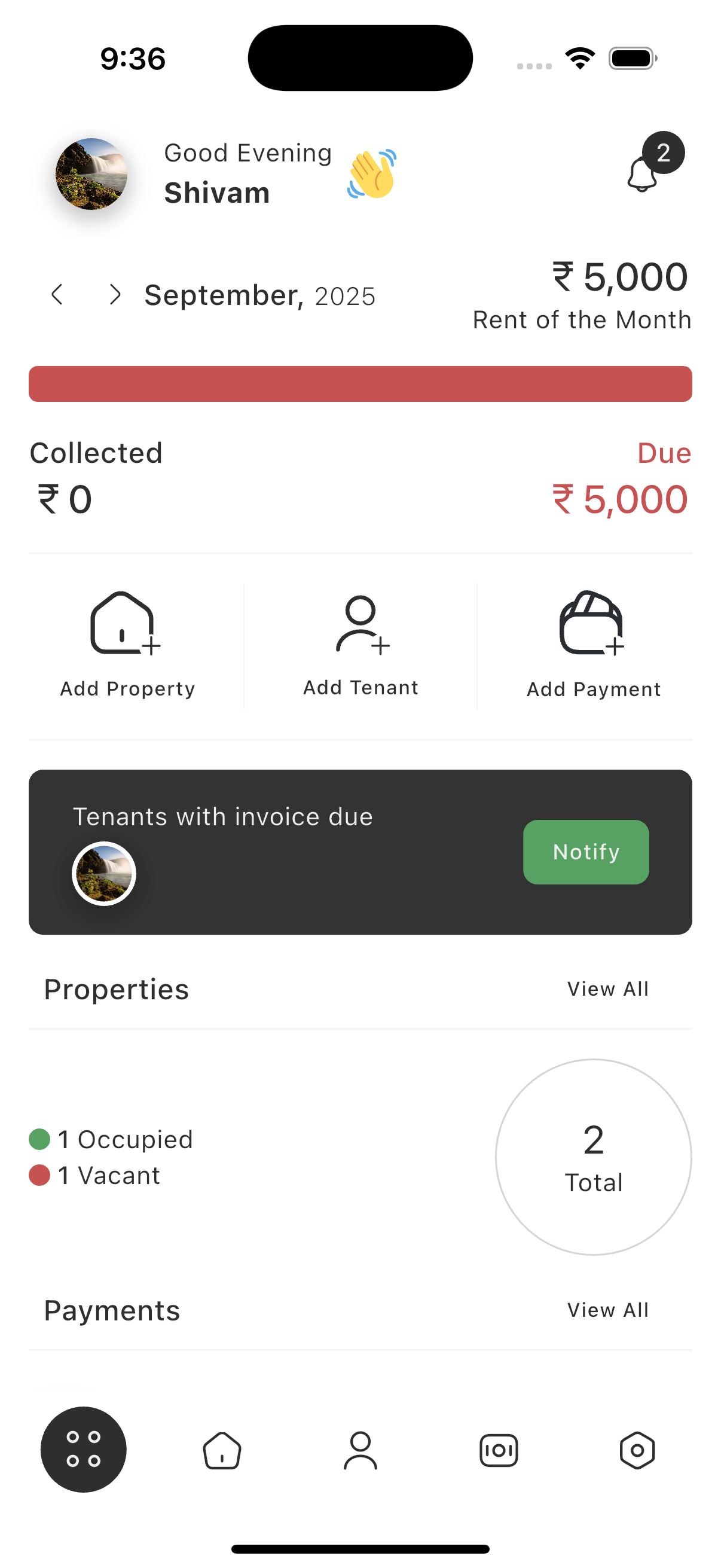Tap the tenant avatar with invoice due
The width and height of the screenshot is (721, 1568).
(x=104, y=874)
